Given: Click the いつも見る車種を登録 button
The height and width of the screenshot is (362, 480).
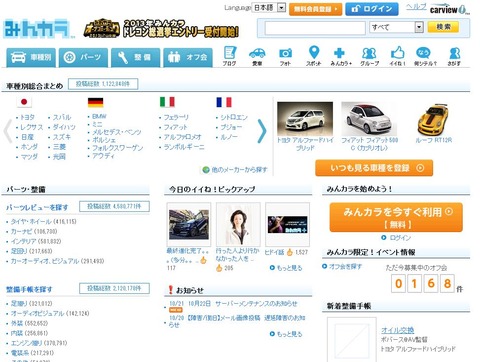Looking at the screenshot, I should pyautogui.click(x=374, y=168).
